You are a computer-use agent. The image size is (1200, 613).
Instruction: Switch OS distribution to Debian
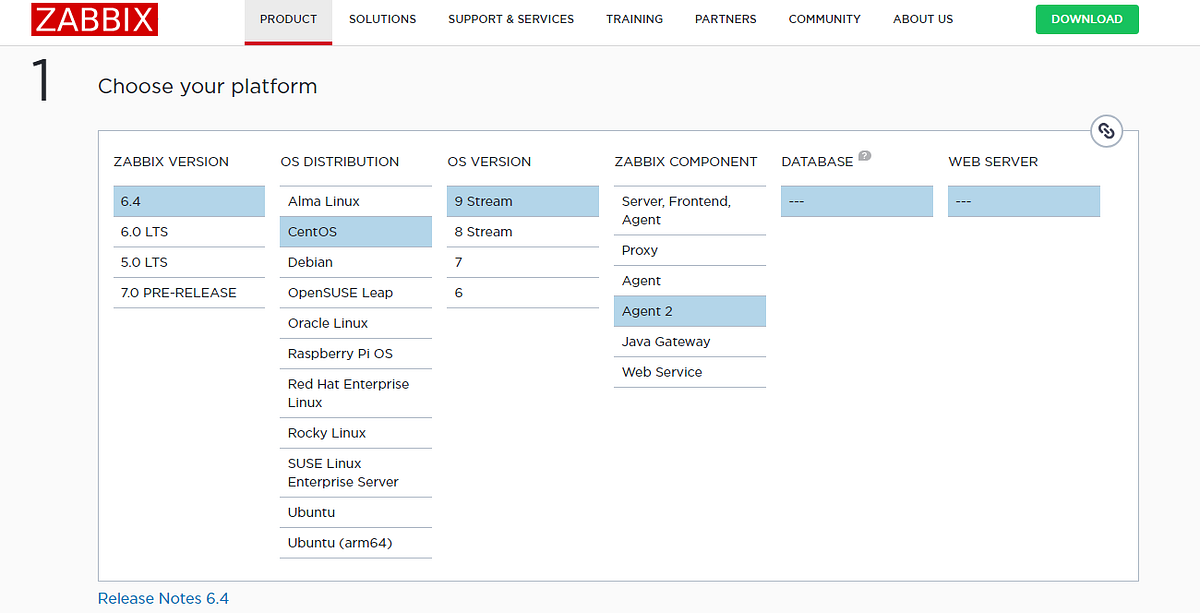pos(310,262)
